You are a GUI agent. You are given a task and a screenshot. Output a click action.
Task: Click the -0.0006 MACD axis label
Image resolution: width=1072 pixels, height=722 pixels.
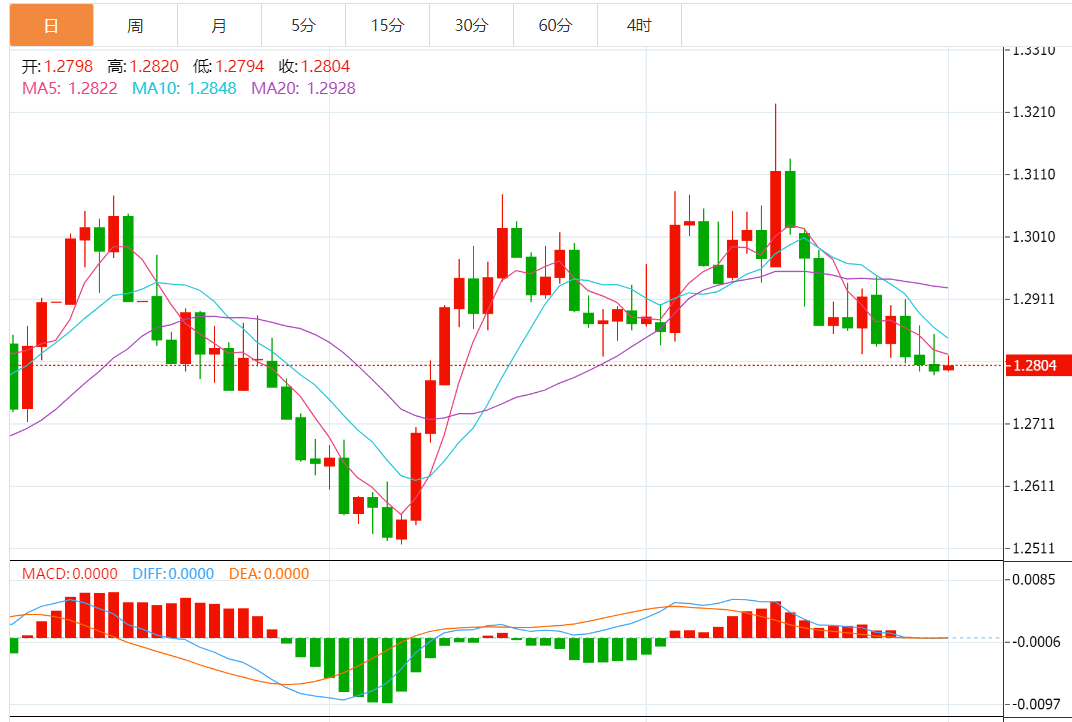[1034, 642]
